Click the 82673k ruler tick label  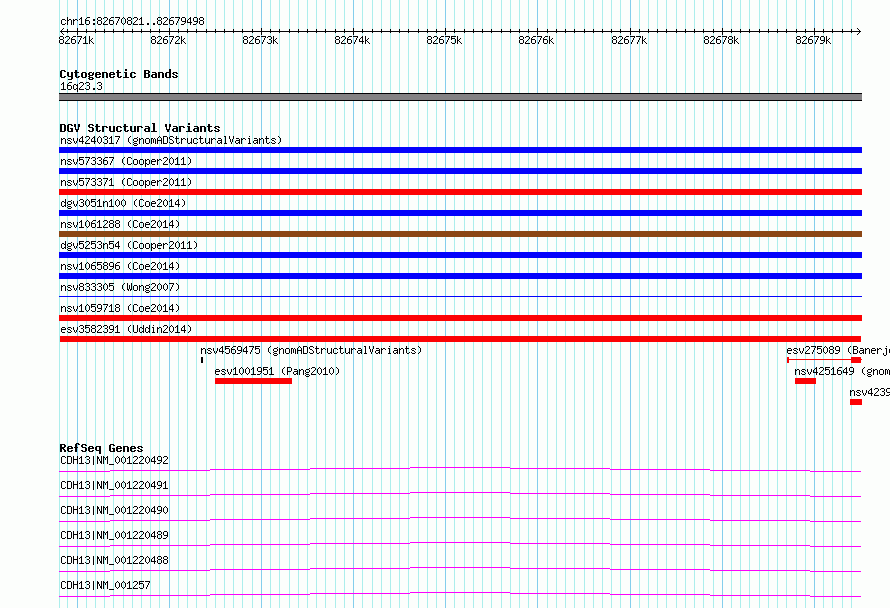260,40
